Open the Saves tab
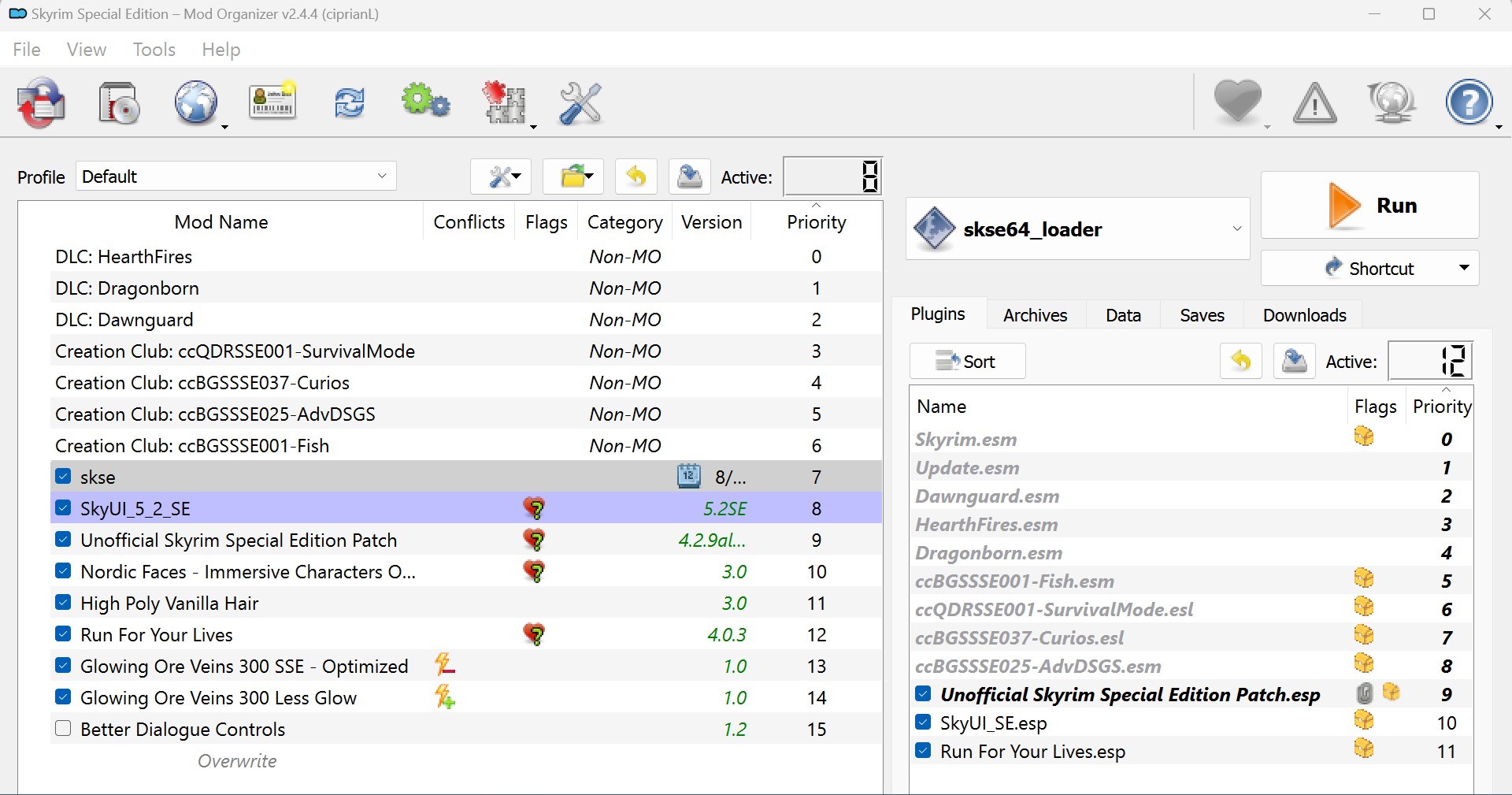The image size is (1512, 795). click(x=1202, y=315)
